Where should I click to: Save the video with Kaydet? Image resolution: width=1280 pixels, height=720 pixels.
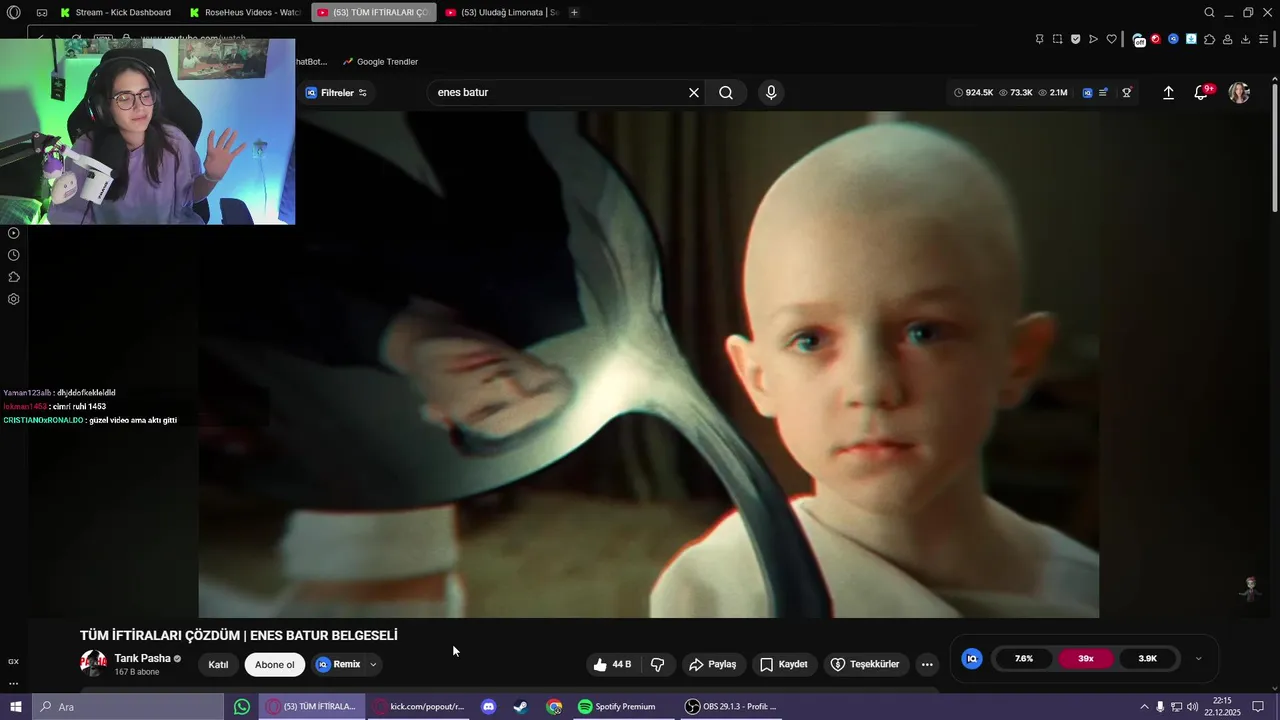point(784,664)
